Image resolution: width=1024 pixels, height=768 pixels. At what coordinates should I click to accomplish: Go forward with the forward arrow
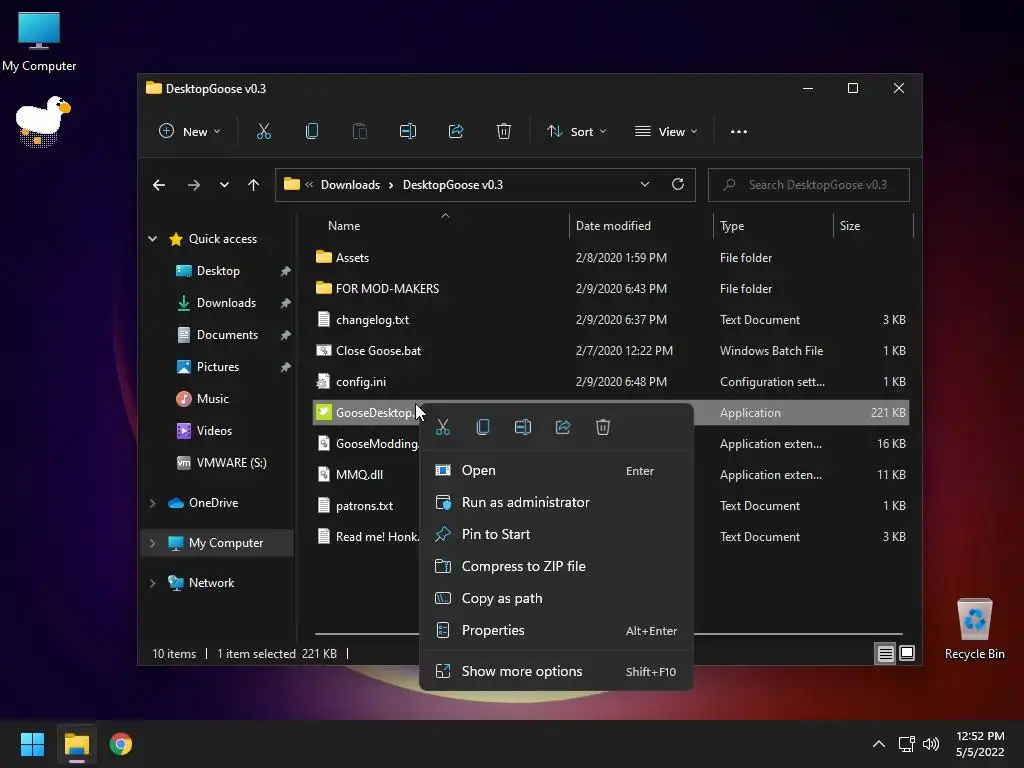(193, 185)
